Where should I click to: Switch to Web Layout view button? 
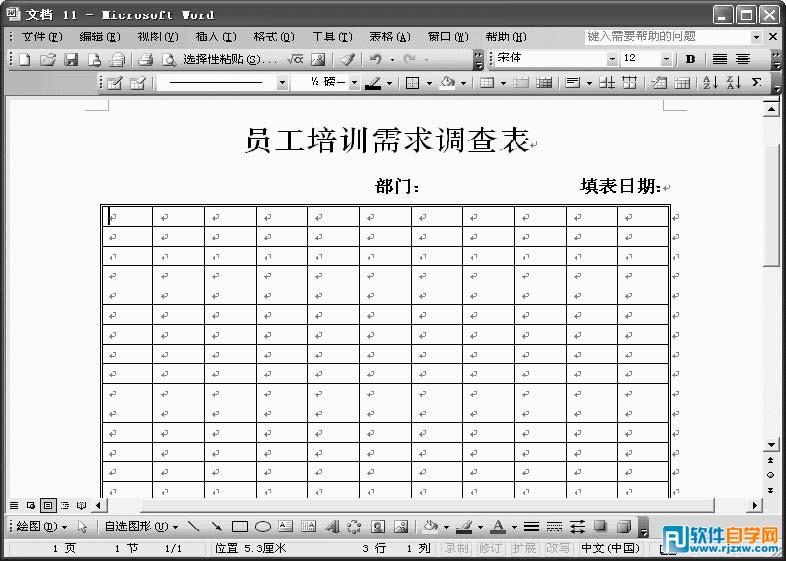tap(31, 505)
